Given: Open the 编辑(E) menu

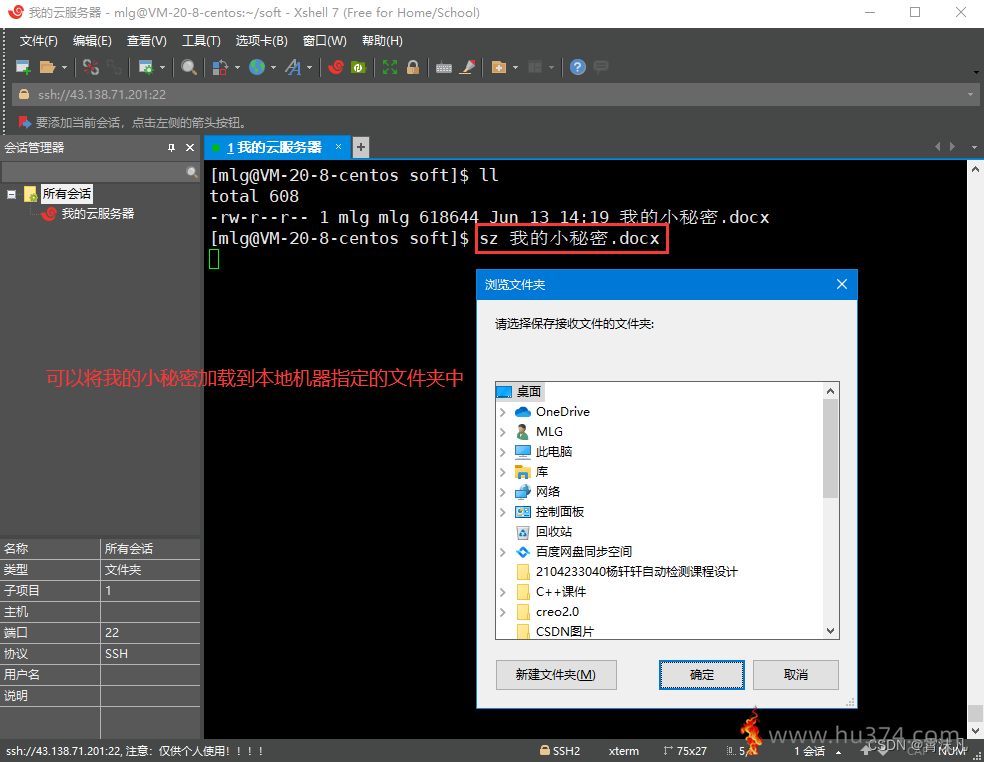Looking at the screenshot, I should point(92,41).
